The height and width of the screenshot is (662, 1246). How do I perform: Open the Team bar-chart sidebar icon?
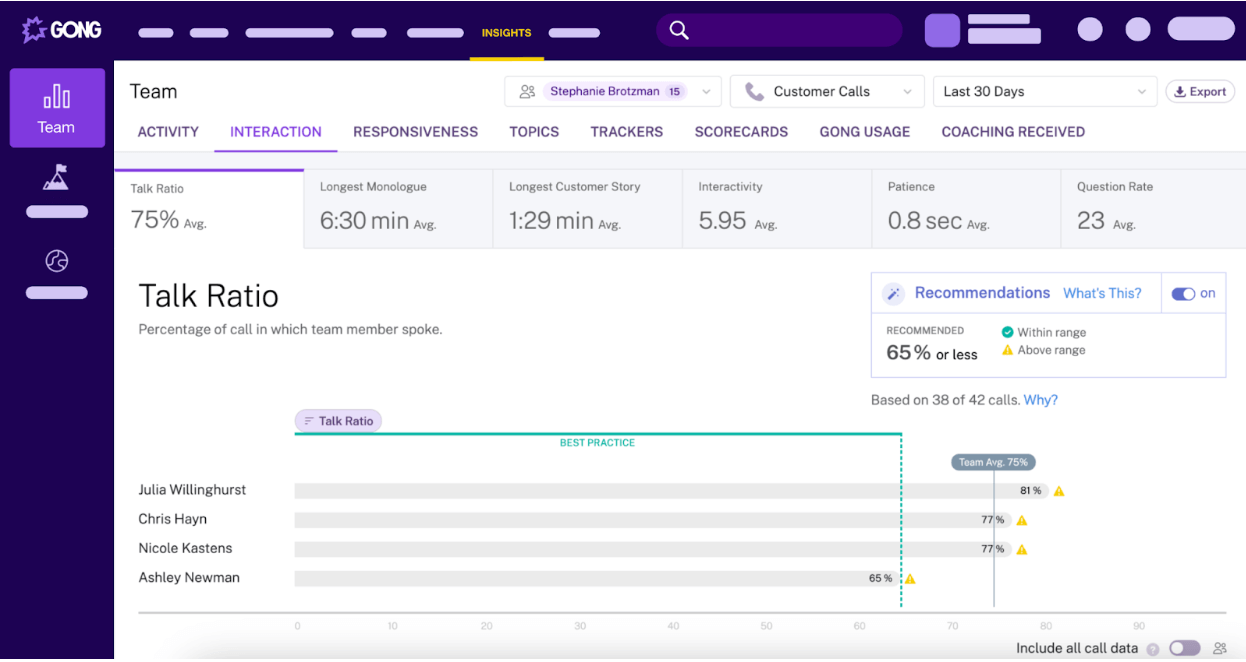tap(57, 97)
